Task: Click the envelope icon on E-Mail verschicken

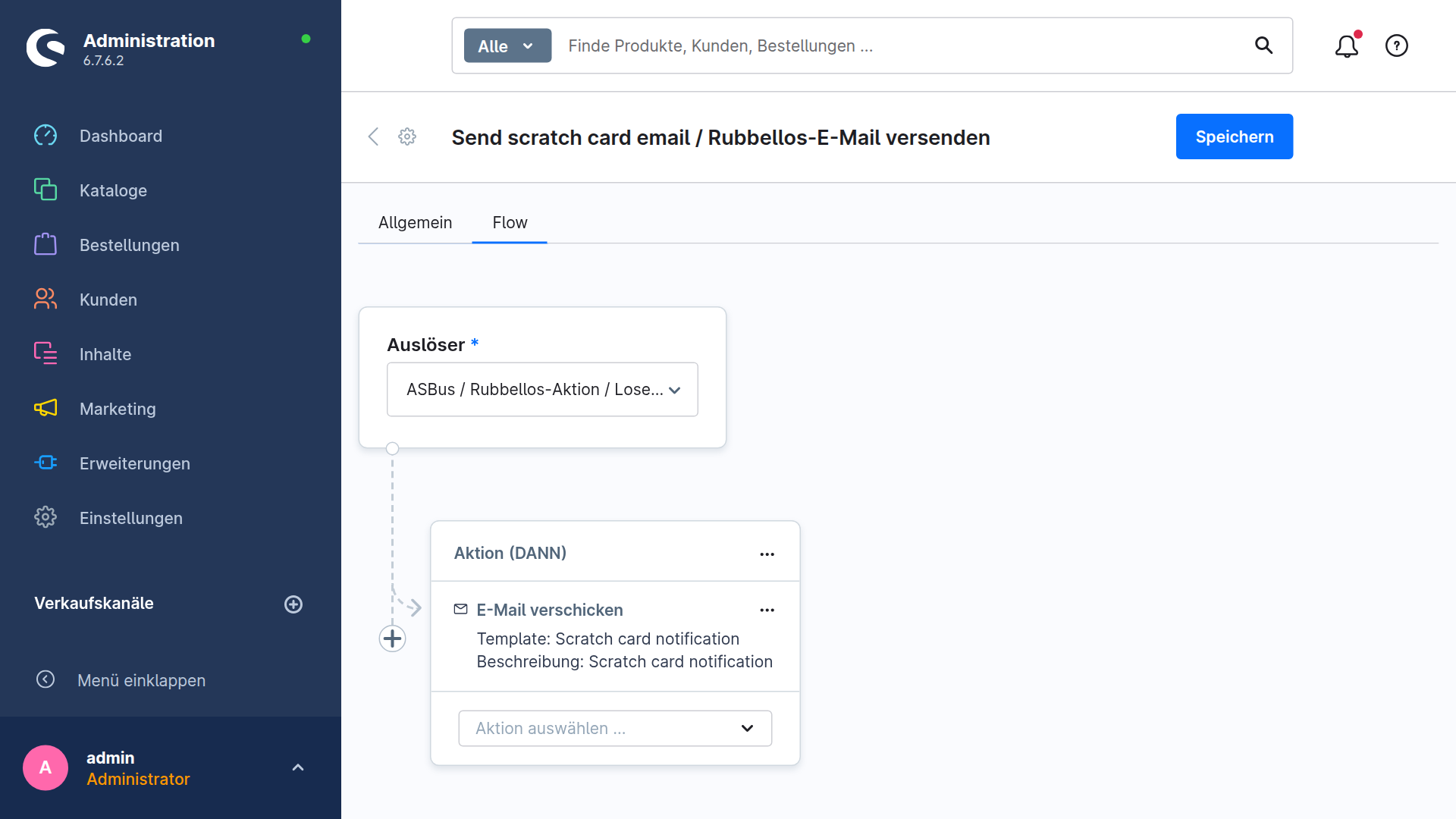Action: [x=460, y=609]
